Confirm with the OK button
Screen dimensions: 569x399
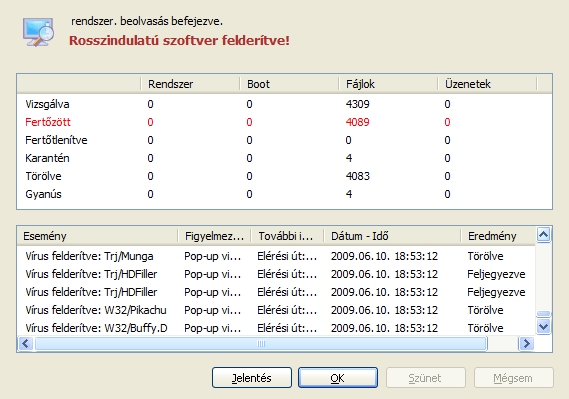pos(338,378)
